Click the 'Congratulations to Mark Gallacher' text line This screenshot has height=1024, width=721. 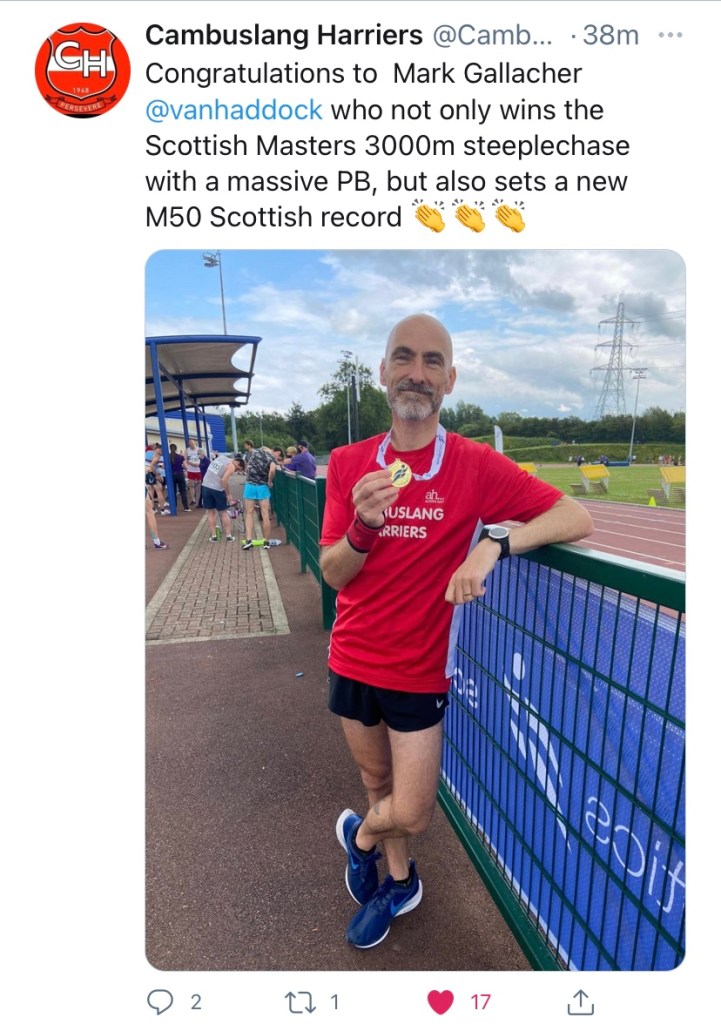363,74
